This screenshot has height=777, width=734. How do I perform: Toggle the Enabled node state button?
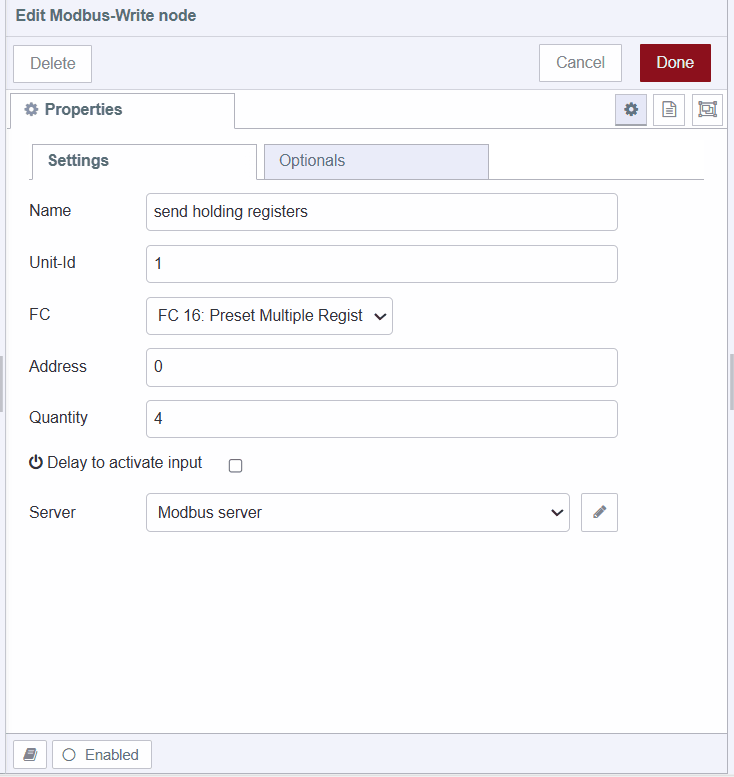tap(101, 755)
